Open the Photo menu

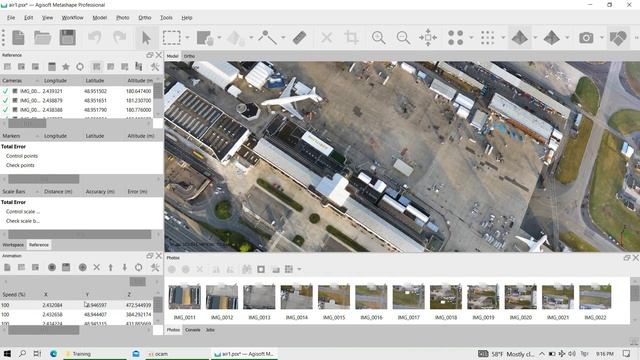[122, 18]
